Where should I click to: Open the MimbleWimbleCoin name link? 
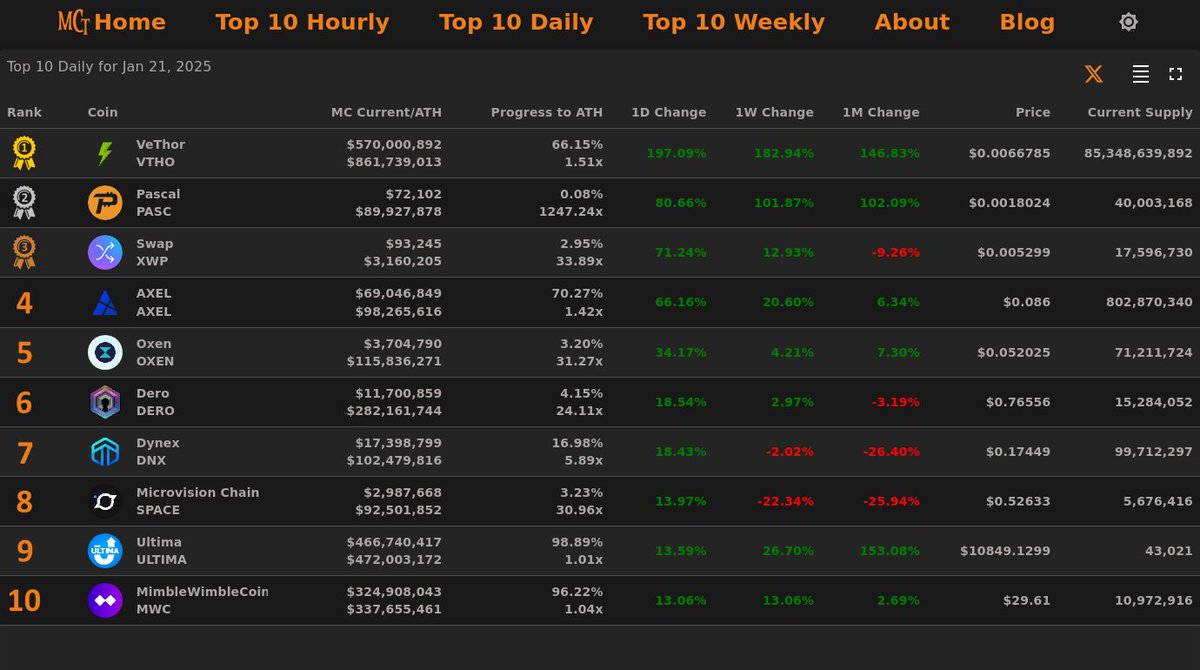point(202,592)
